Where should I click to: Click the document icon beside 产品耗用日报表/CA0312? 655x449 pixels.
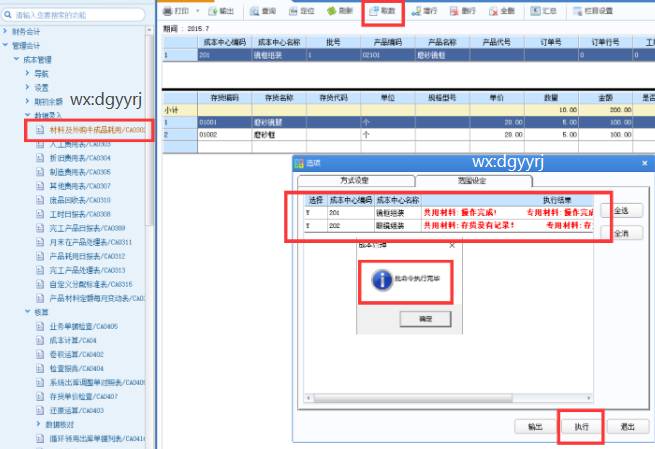pyautogui.click(x=40, y=256)
